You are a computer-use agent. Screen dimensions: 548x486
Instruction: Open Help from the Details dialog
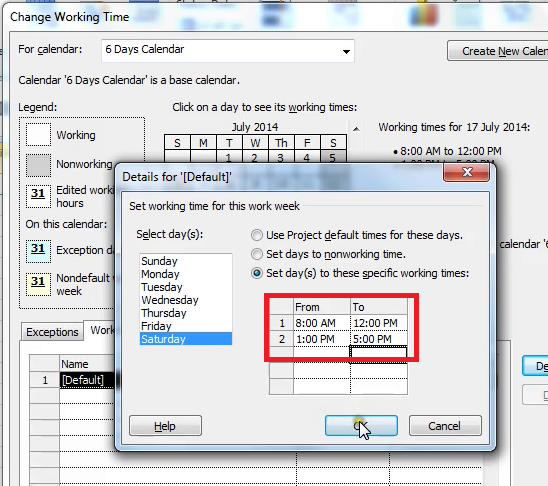tap(165, 426)
